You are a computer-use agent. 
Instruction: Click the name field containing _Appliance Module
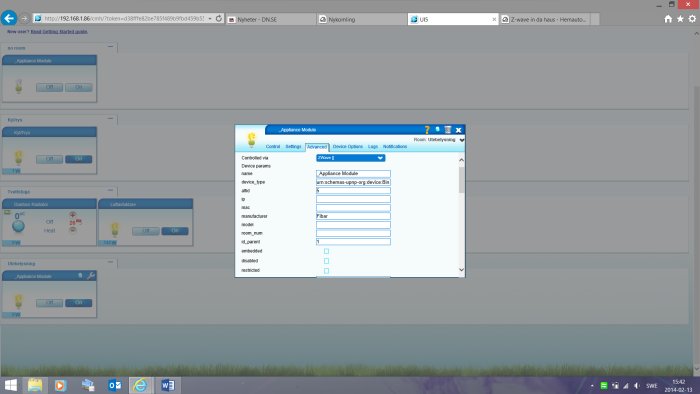pyautogui.click(x=353, y=174)
